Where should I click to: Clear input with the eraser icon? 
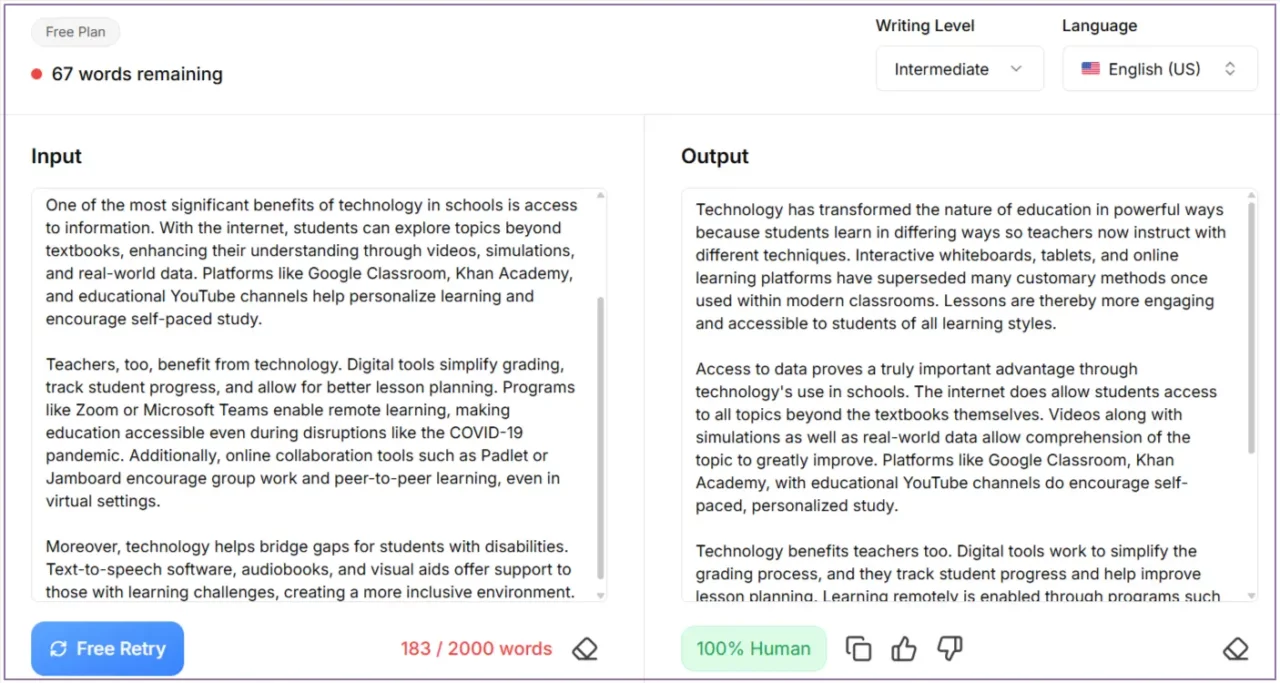pyautogui.click(x=585, y=649)
